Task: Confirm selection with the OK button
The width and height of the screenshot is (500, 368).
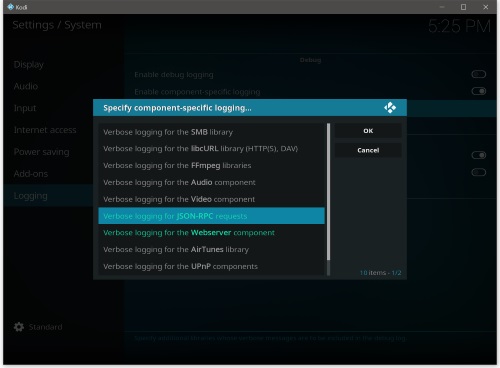Action: tap(368, 131)
